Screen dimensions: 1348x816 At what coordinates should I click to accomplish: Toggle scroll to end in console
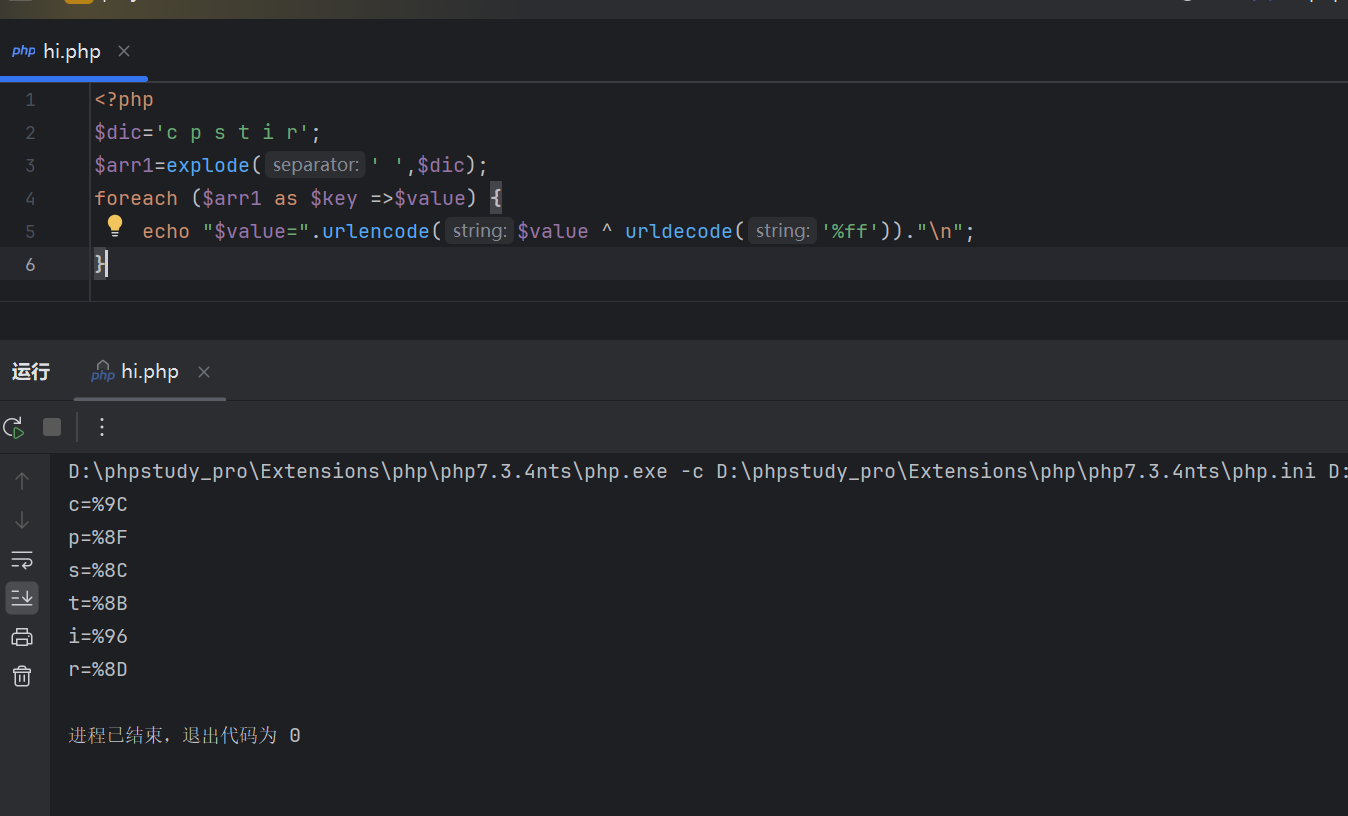[x=22, y=598]
